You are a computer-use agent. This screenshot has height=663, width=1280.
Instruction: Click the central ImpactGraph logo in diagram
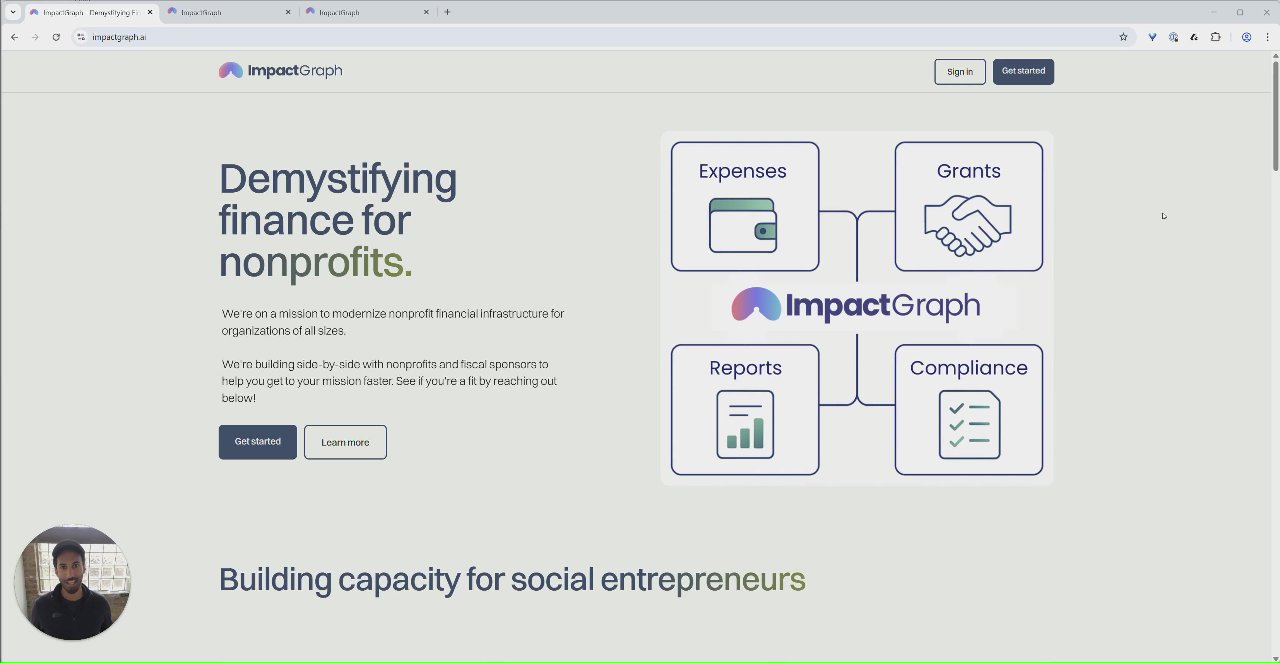tap(855, 305)
